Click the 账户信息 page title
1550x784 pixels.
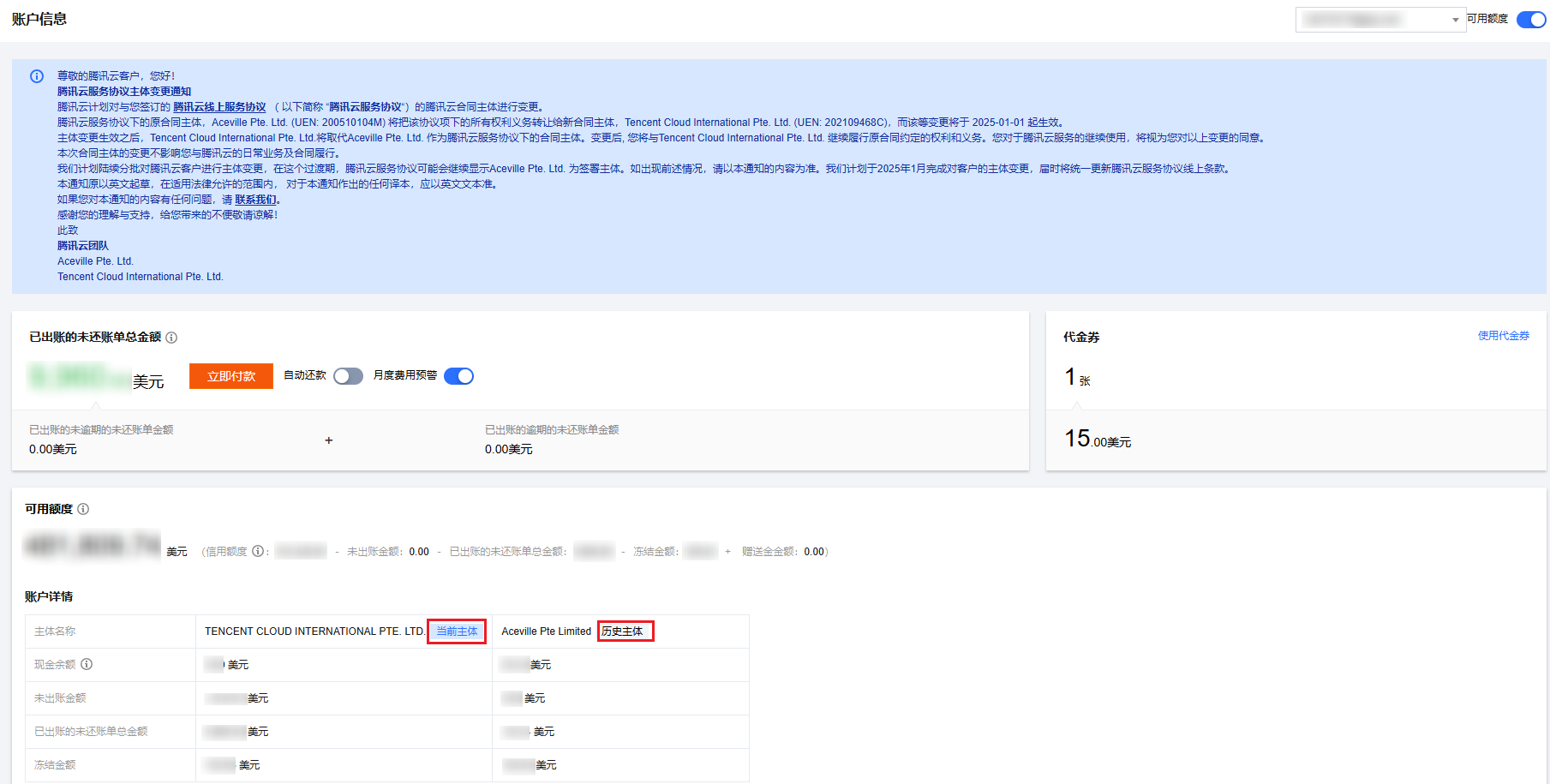(x=39, y=19)
